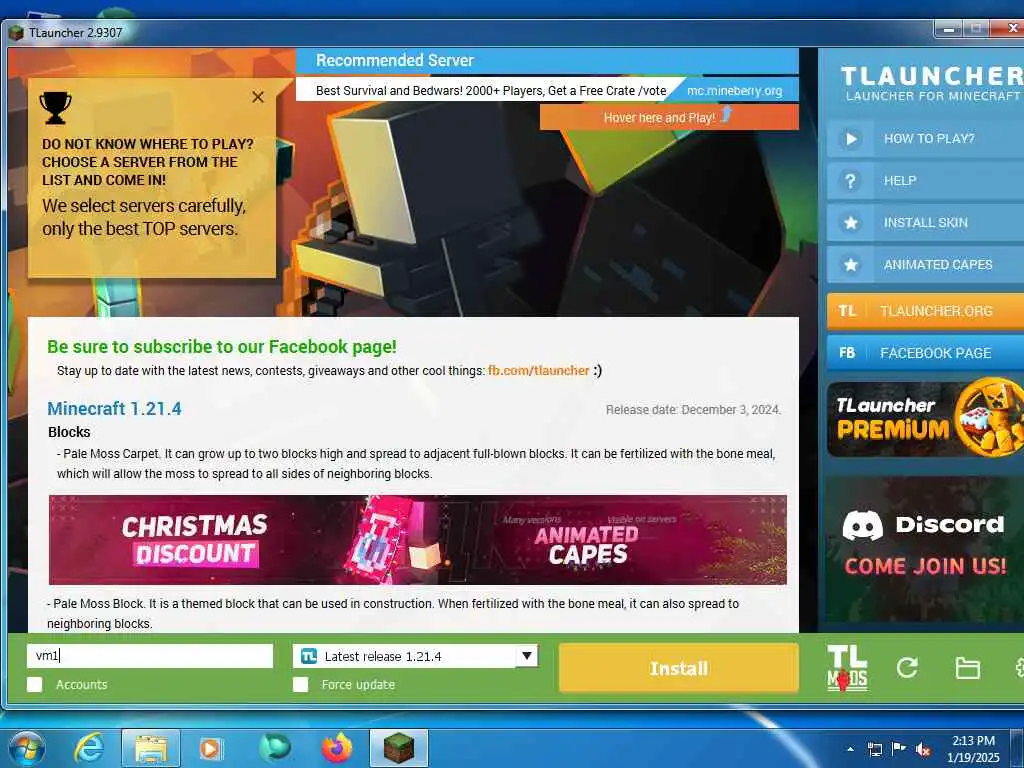Open Animated Capes page
The width and height of the screenshot is (1024, 768).
(925, 264)
